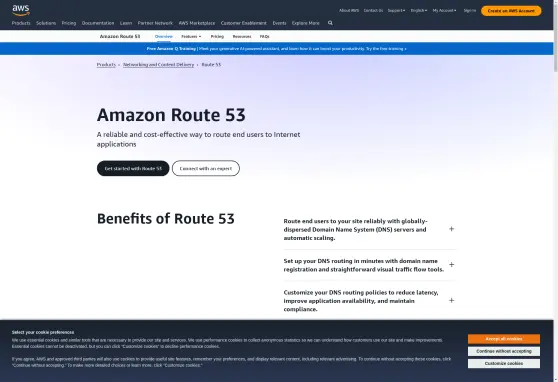Accept all cookies
The width and height of the screenshot is (558, 382).
[504, 339]
